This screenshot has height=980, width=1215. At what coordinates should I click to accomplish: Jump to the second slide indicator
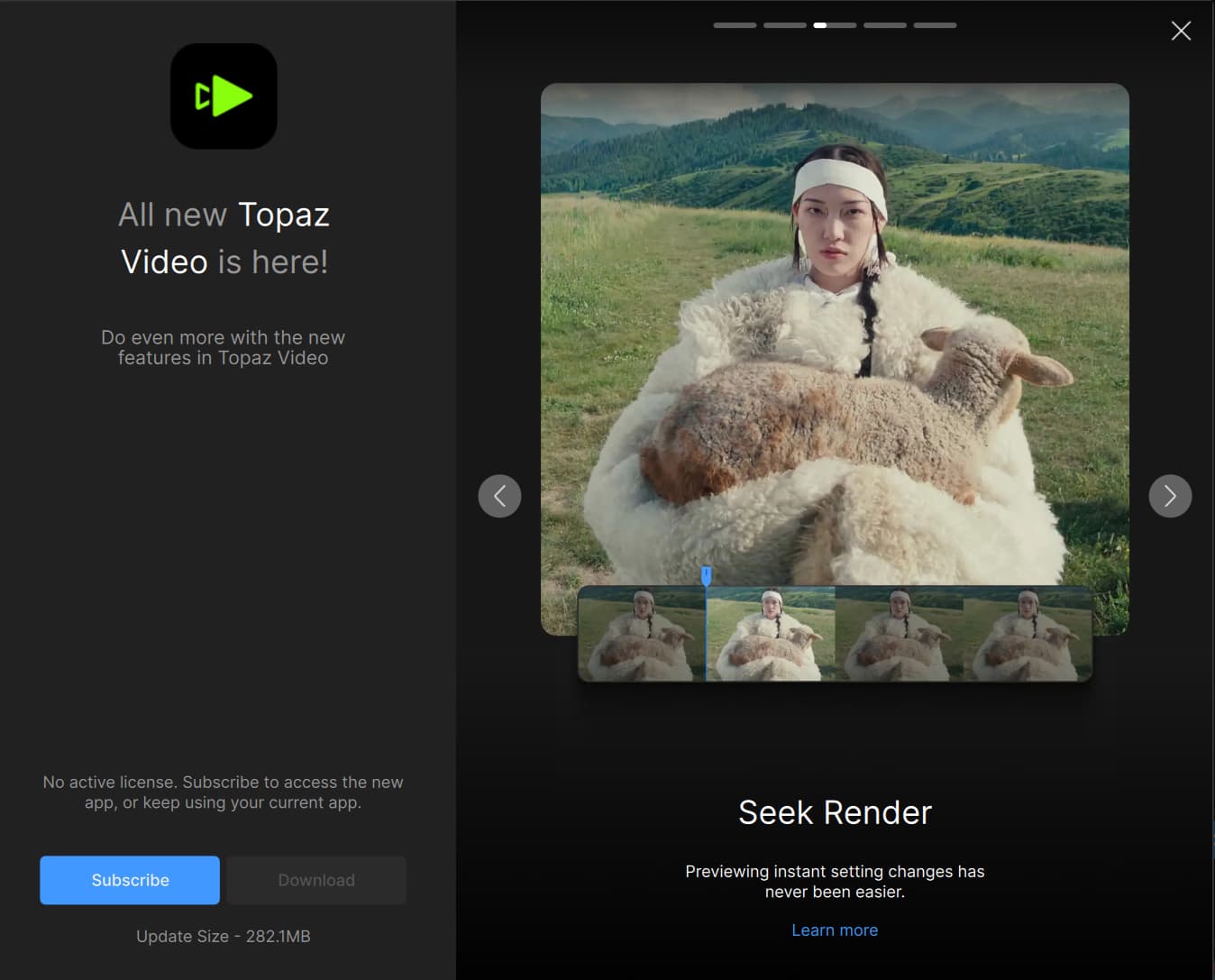784,25
